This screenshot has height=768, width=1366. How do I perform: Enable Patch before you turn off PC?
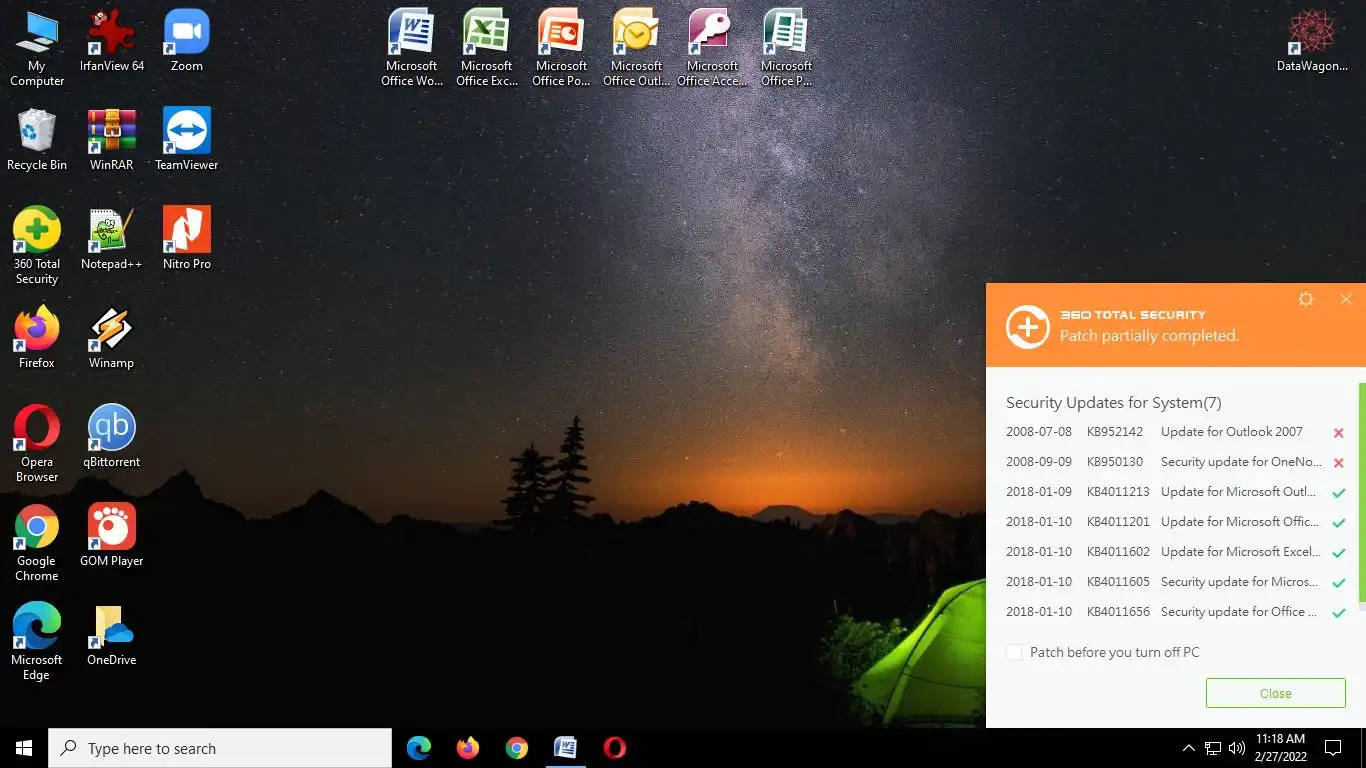pos(1014,652)
